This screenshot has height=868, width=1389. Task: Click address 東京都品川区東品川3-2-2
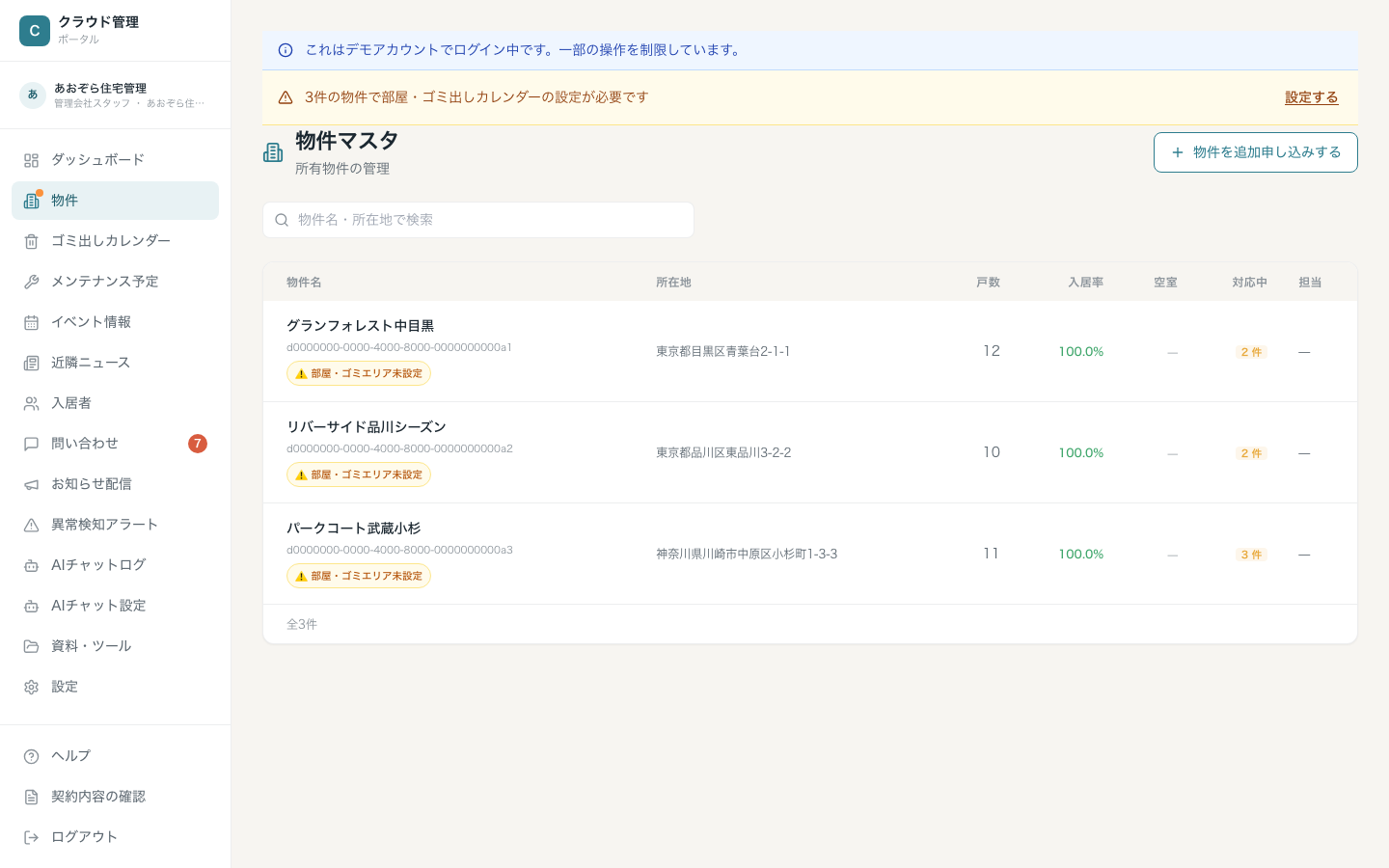coord(723,452)
